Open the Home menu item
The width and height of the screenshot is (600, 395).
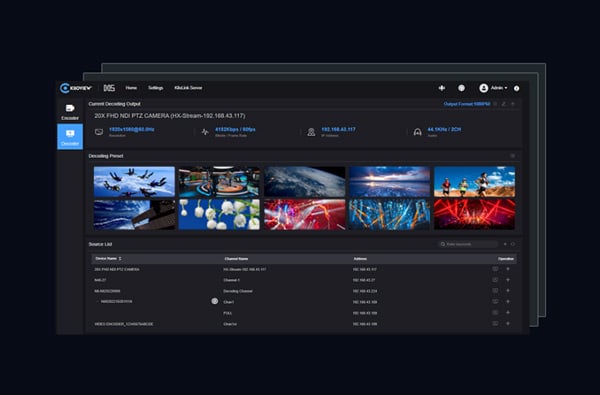click(131, 88)
